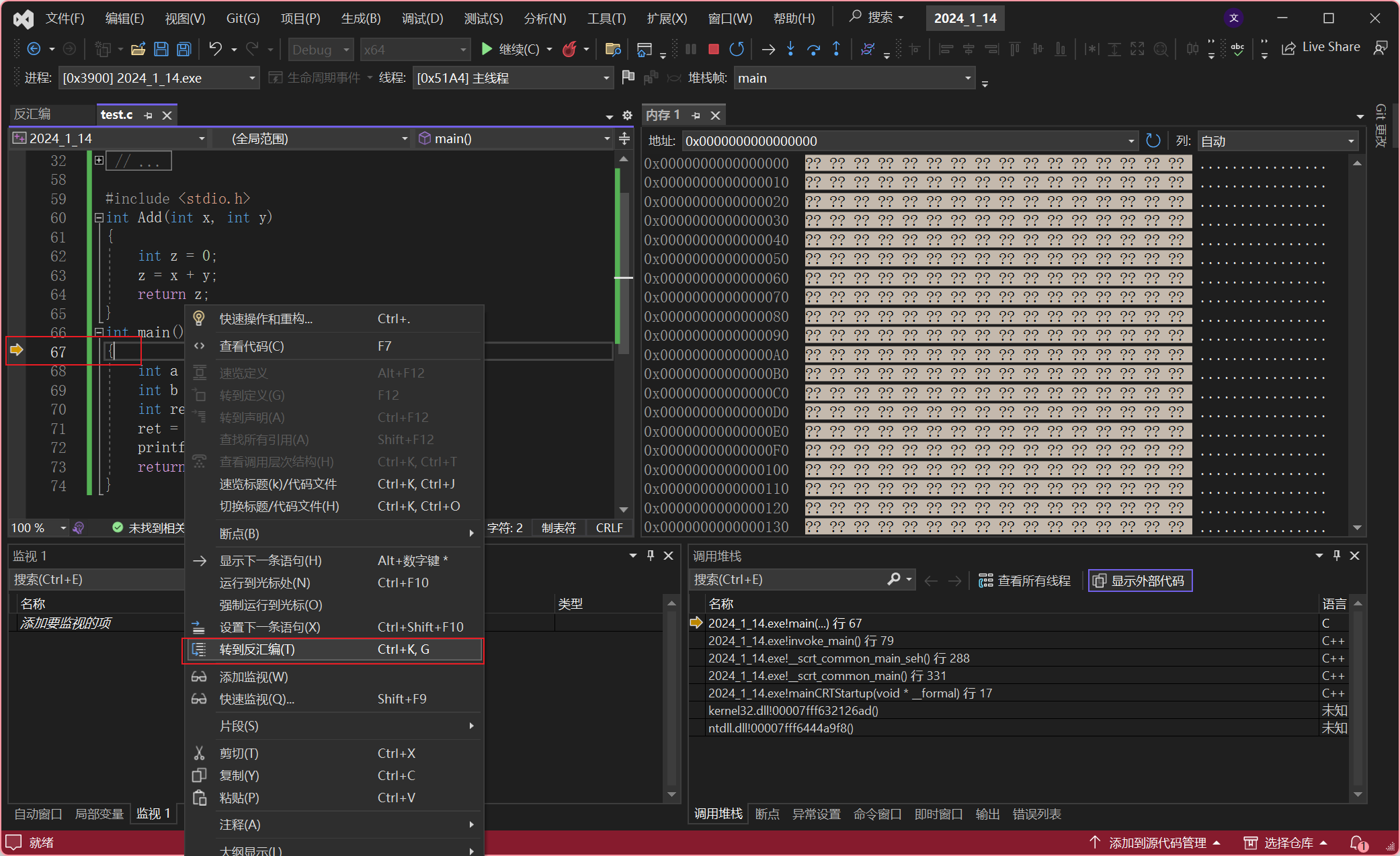Click the Break All pause icon

pos(691,49)
